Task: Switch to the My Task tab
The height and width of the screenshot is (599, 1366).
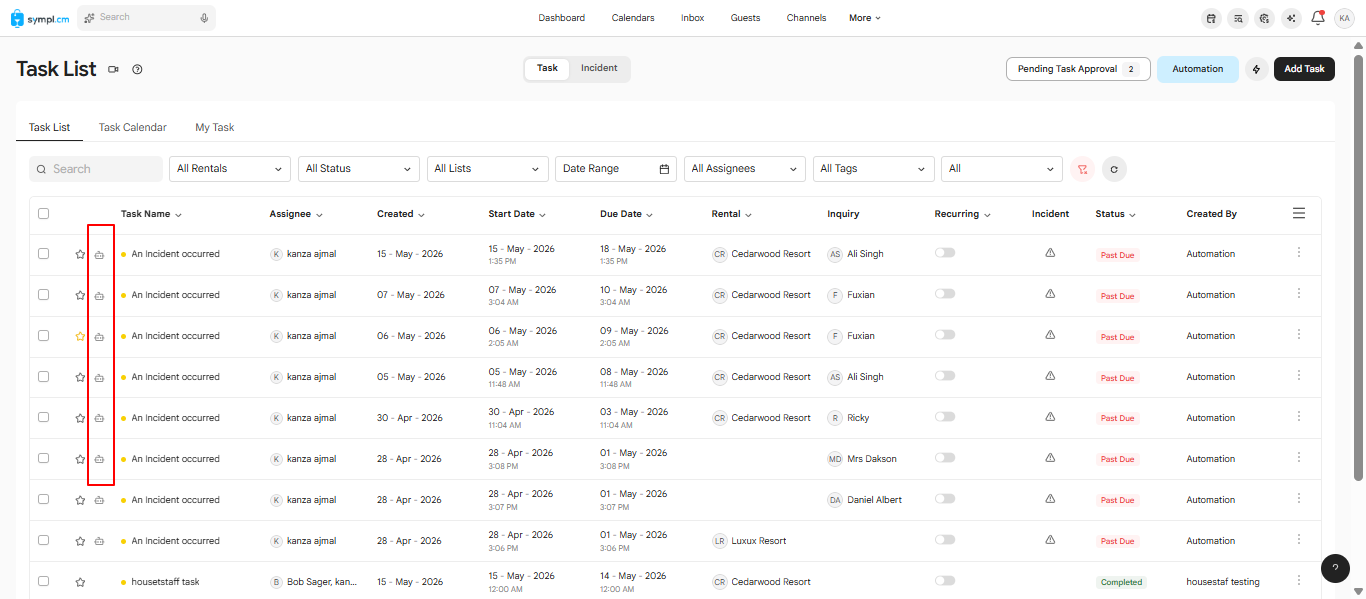Action: pyautogui.click(x=215, y=128)
